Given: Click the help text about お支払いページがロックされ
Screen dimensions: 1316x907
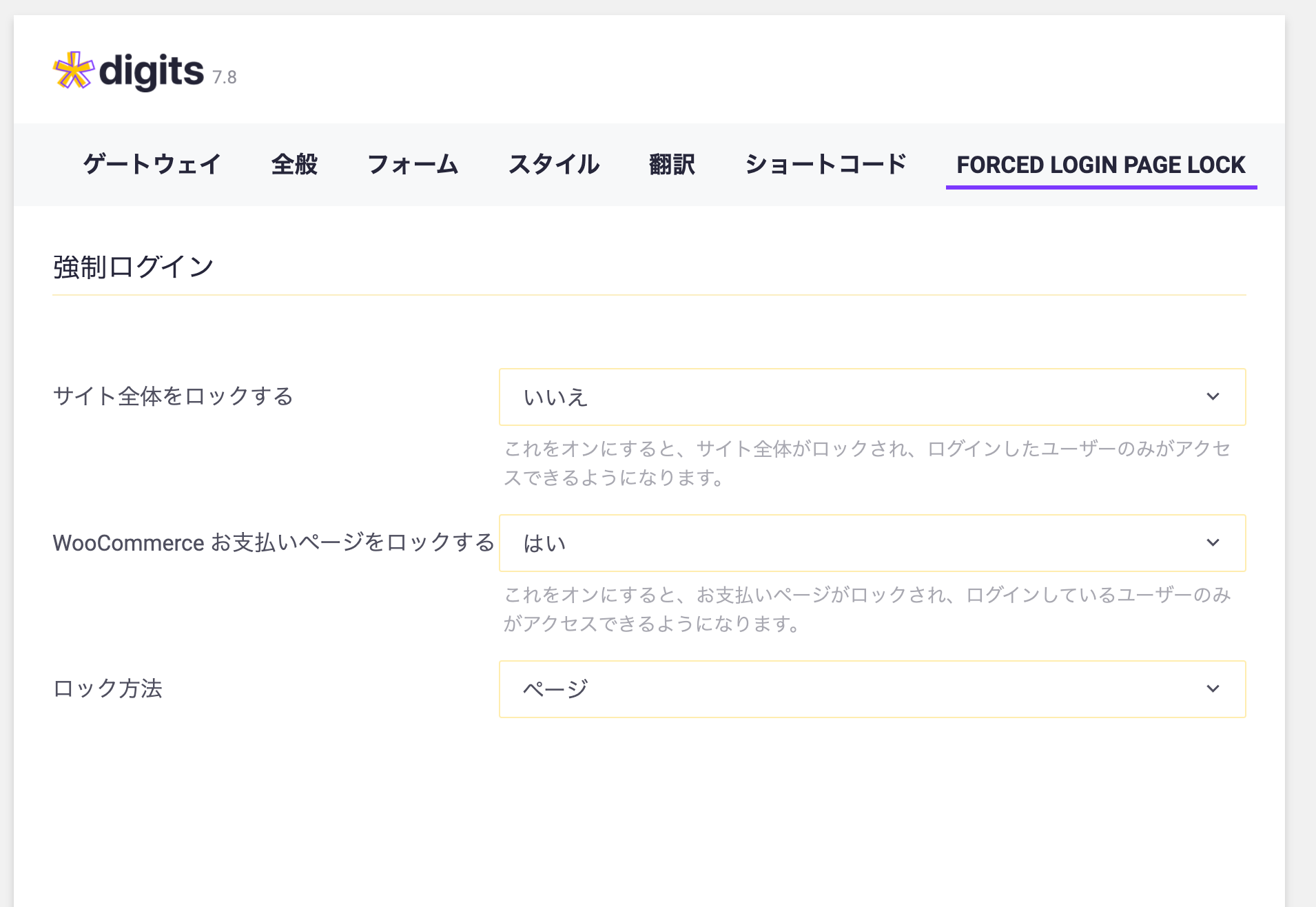Looking at the screenshot, I should (867, 609).
